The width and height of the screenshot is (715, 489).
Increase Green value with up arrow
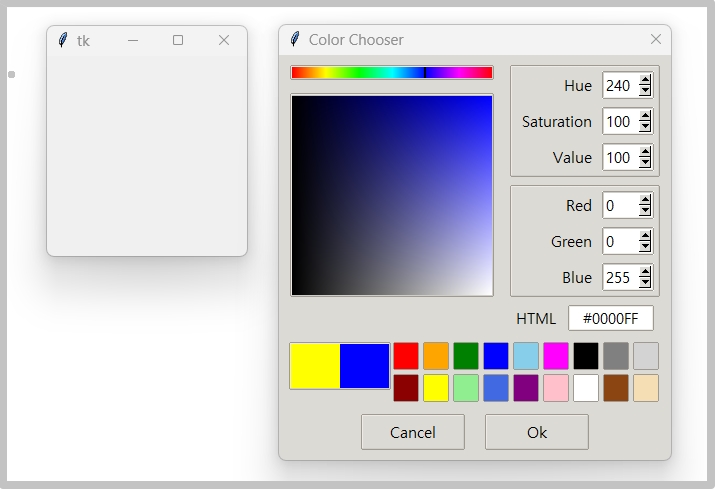point(645,236)
